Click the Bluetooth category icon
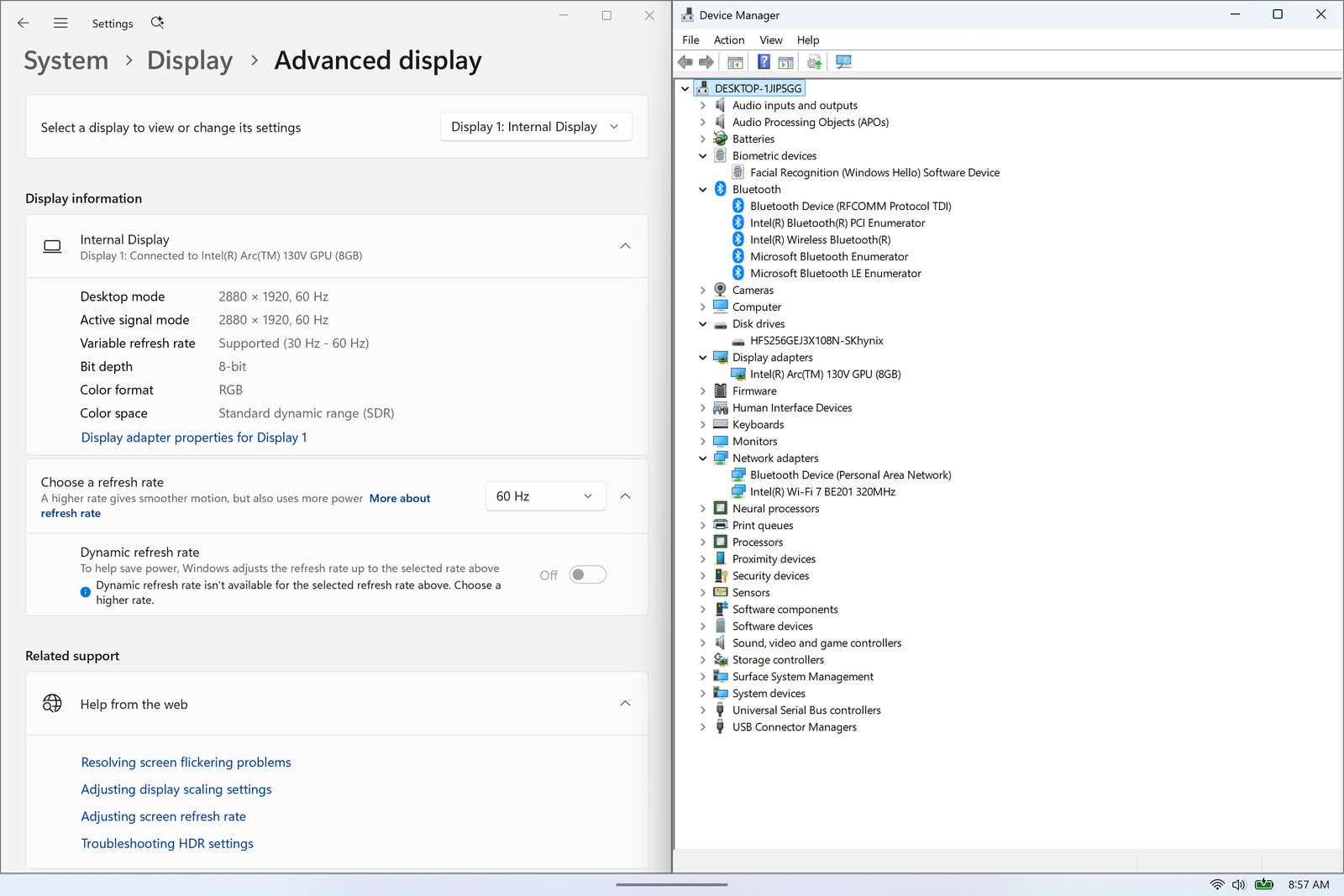Viewport: 1344px width, 896px height. 720,189
